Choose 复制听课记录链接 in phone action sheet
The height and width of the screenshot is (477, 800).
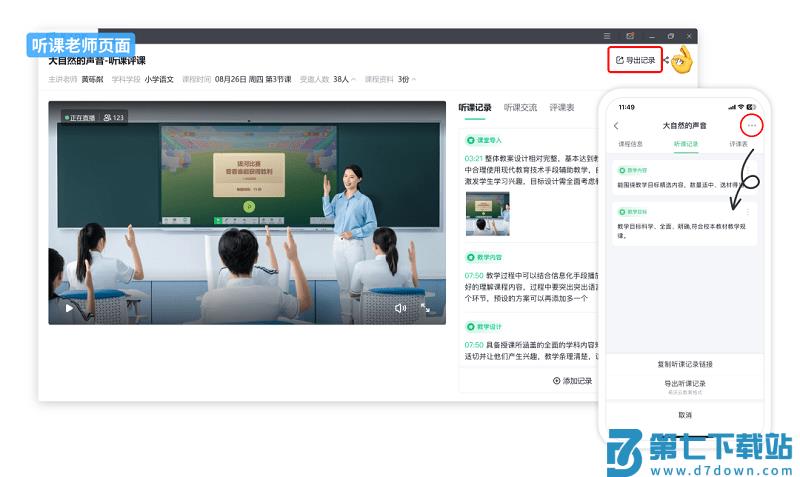(685, 364)
